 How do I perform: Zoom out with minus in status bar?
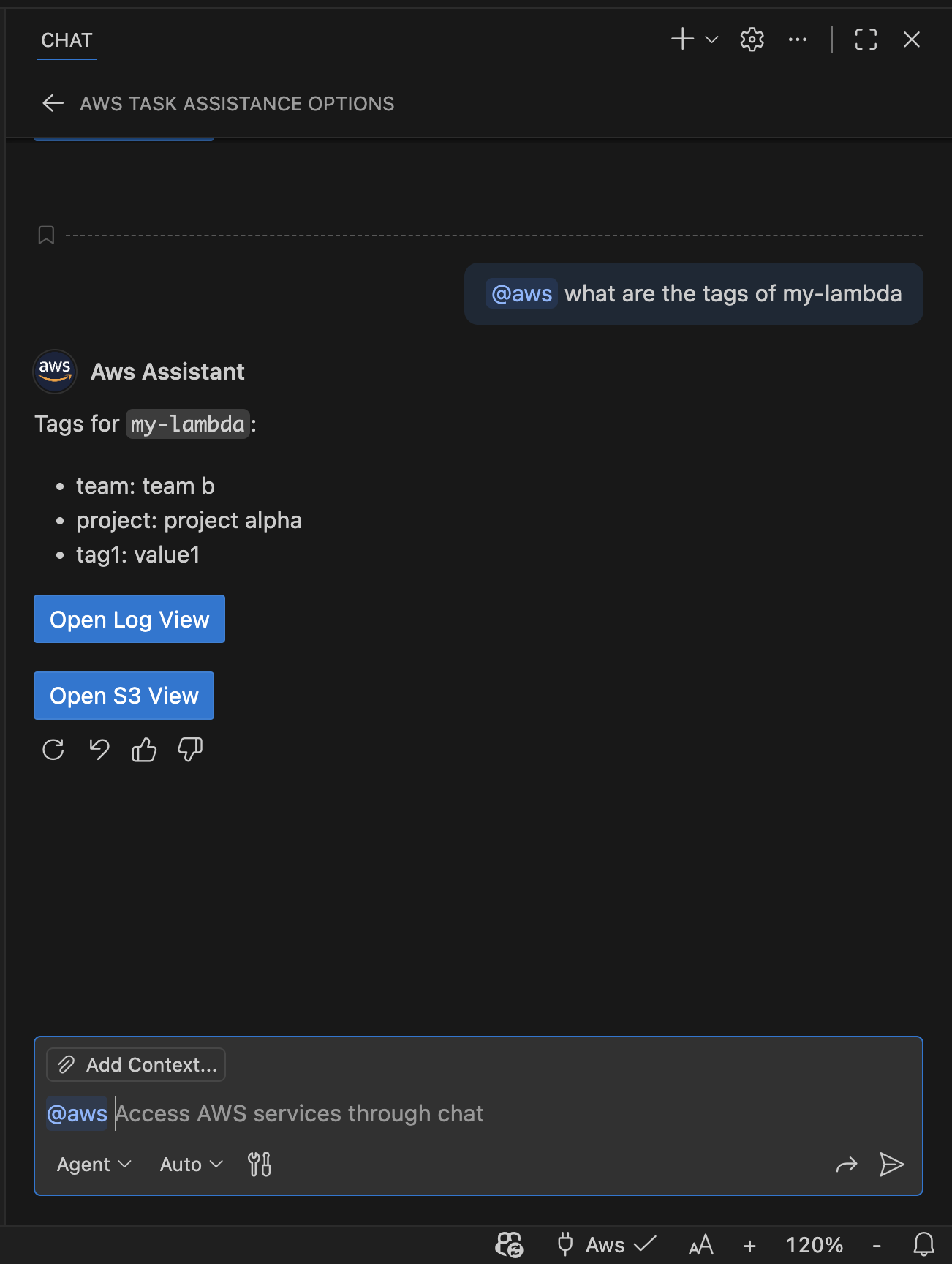point(877,1245)
